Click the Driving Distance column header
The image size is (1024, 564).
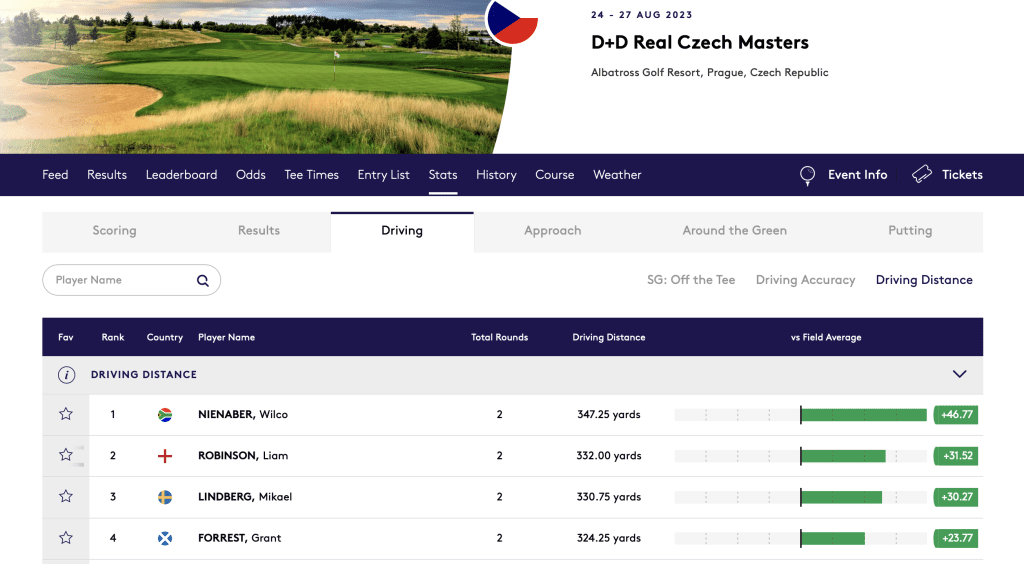609,337
